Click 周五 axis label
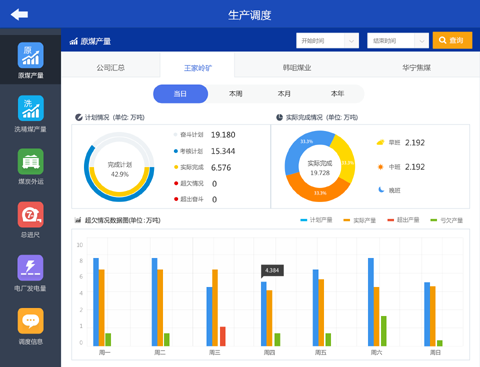Viewport: 480px width, 367px height. point(321,352)
